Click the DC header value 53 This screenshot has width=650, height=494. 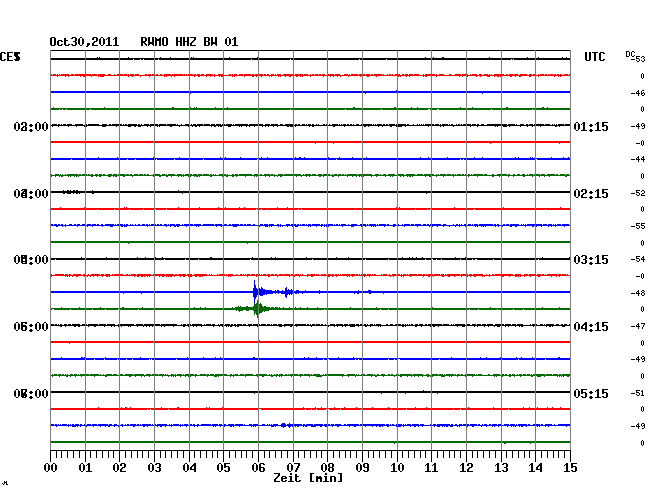click(640, 59)
